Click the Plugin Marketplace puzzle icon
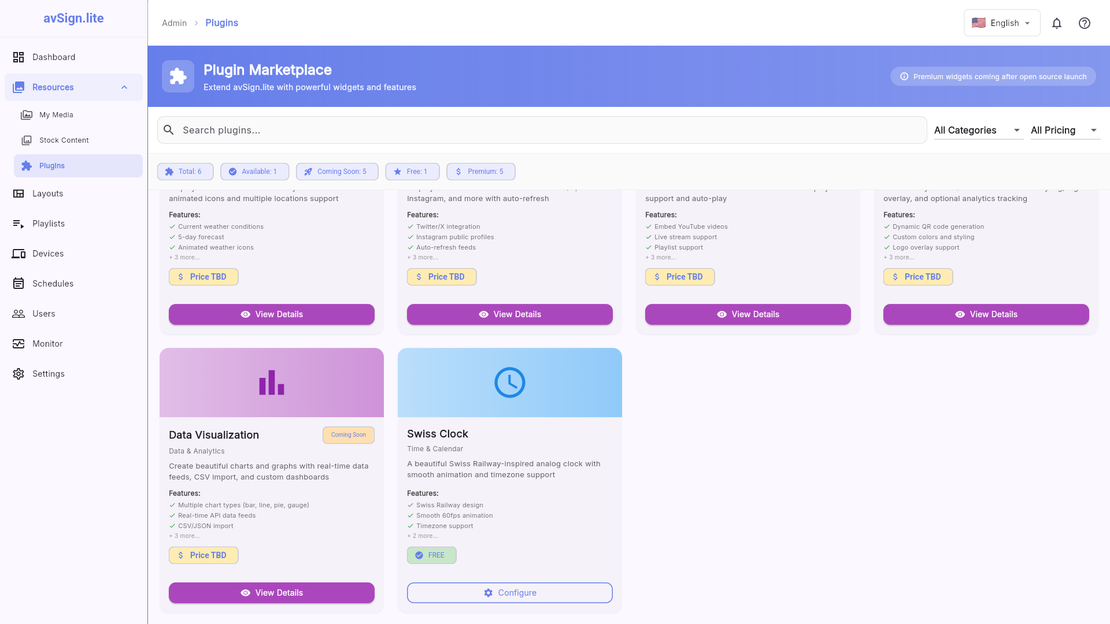This screenshot has height=624, width=1110. click(x=178, y=76)
